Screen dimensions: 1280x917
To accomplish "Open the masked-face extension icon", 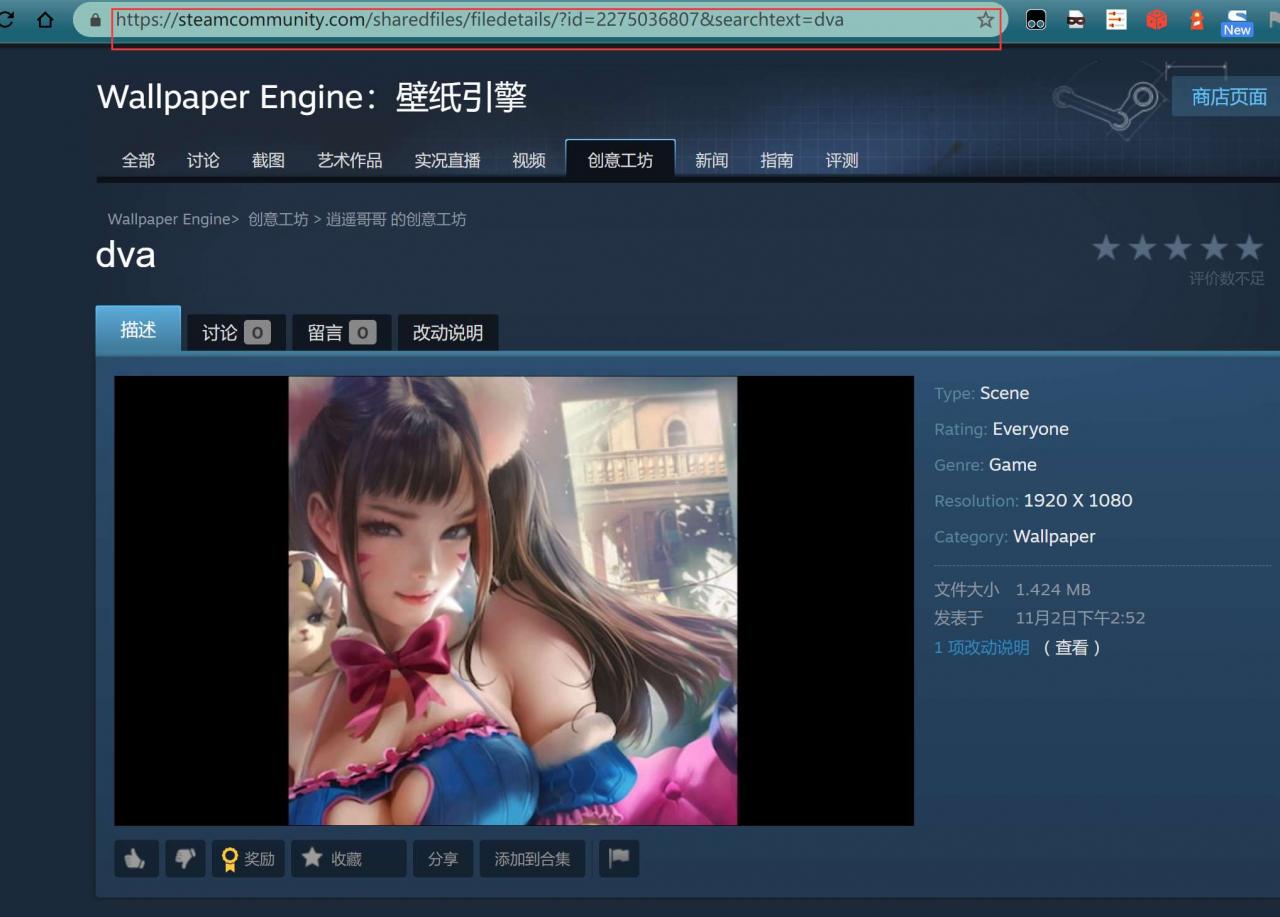I will (x=1076, y=19).
